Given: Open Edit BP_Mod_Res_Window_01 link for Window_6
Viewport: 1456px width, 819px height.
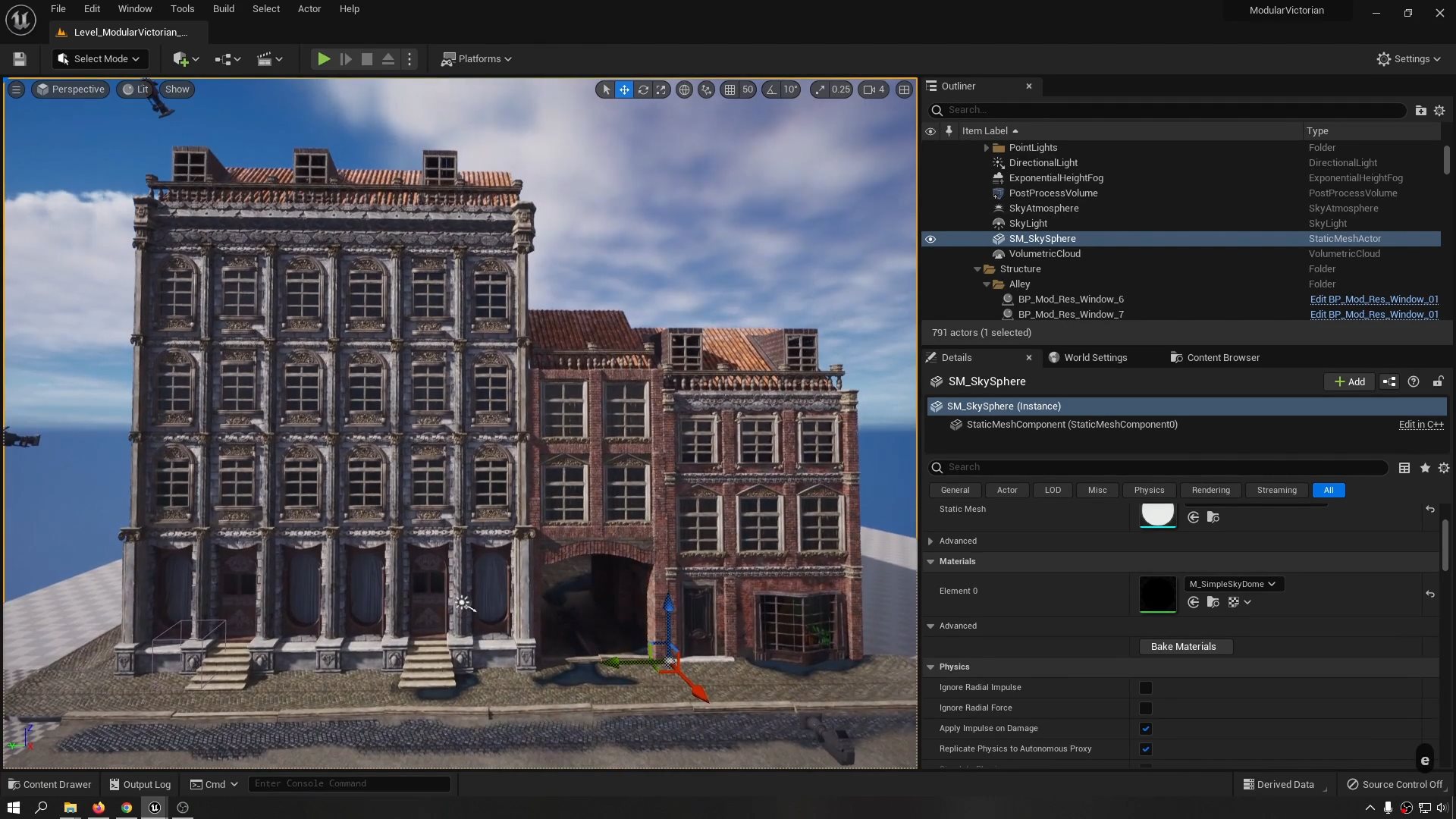Looking at the screenshot, I should coord(1373,300).
